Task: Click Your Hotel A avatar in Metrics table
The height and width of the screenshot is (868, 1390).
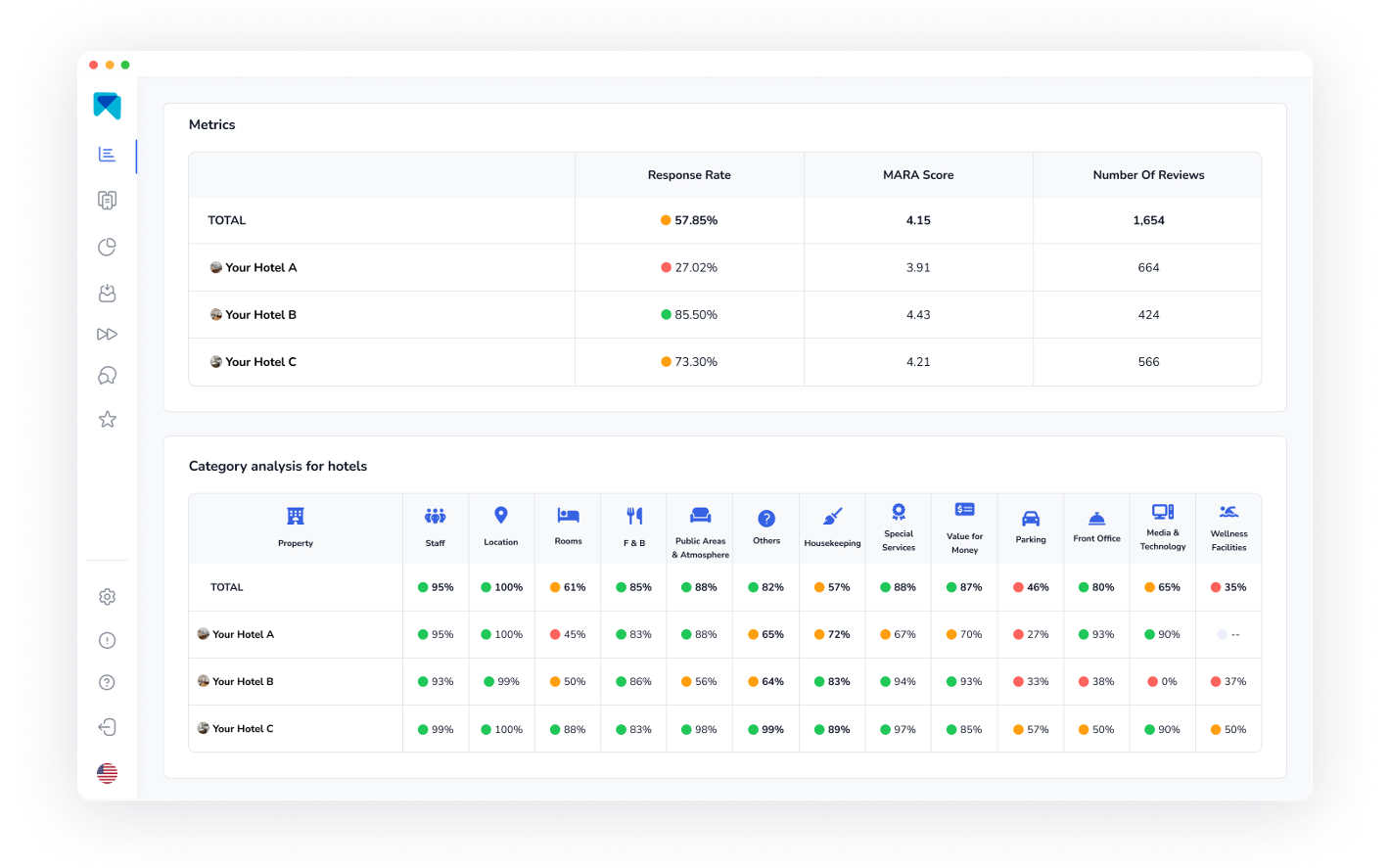Action: [216, 267]
